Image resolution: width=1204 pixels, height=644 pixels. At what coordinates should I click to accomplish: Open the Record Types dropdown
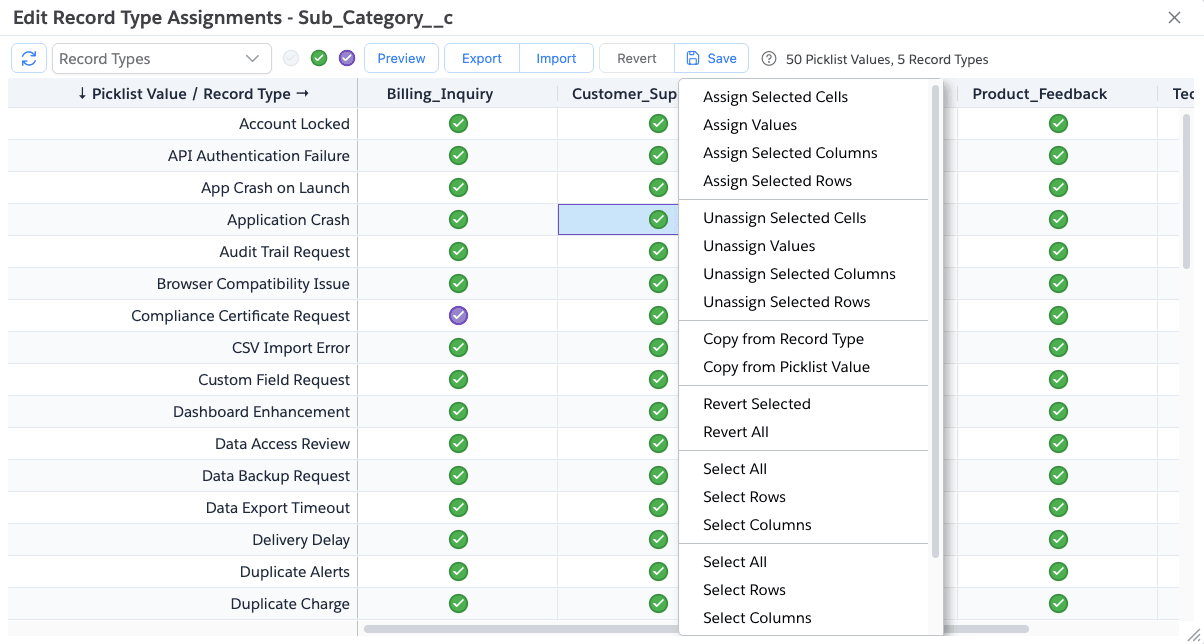(161, 59)
